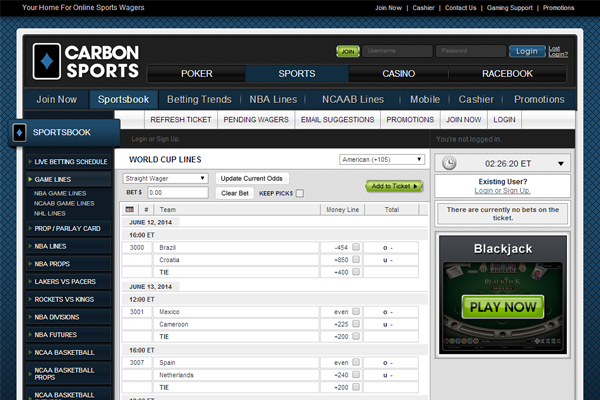
Task: Expand NBA Props sidebar item
Action: (x=68, y=264)
